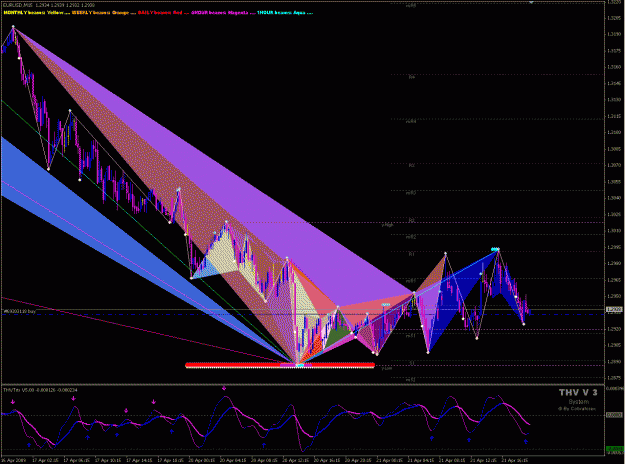Click the cyan marker at rightmost swing high
The width and height of the screenshot is (625, 464).
coord(495,250)
